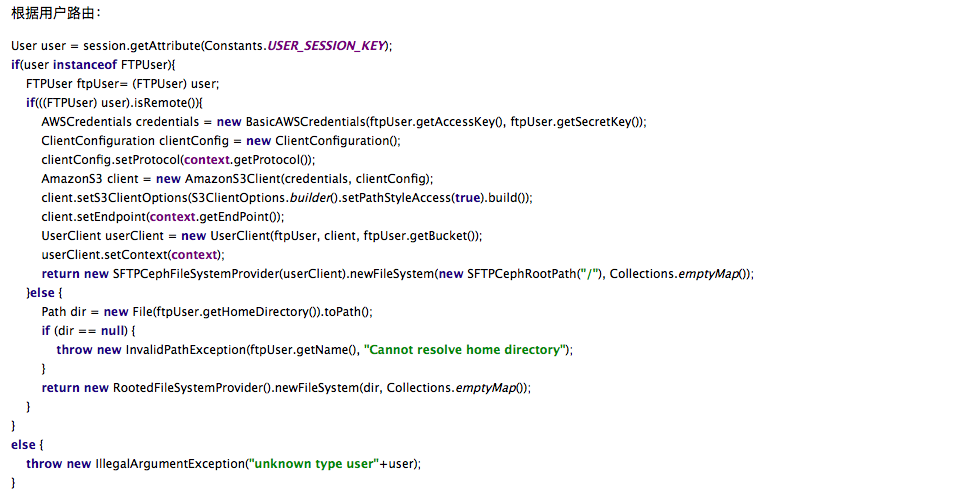Click the USER_SESSION_KEY constant

pos(326,45)
